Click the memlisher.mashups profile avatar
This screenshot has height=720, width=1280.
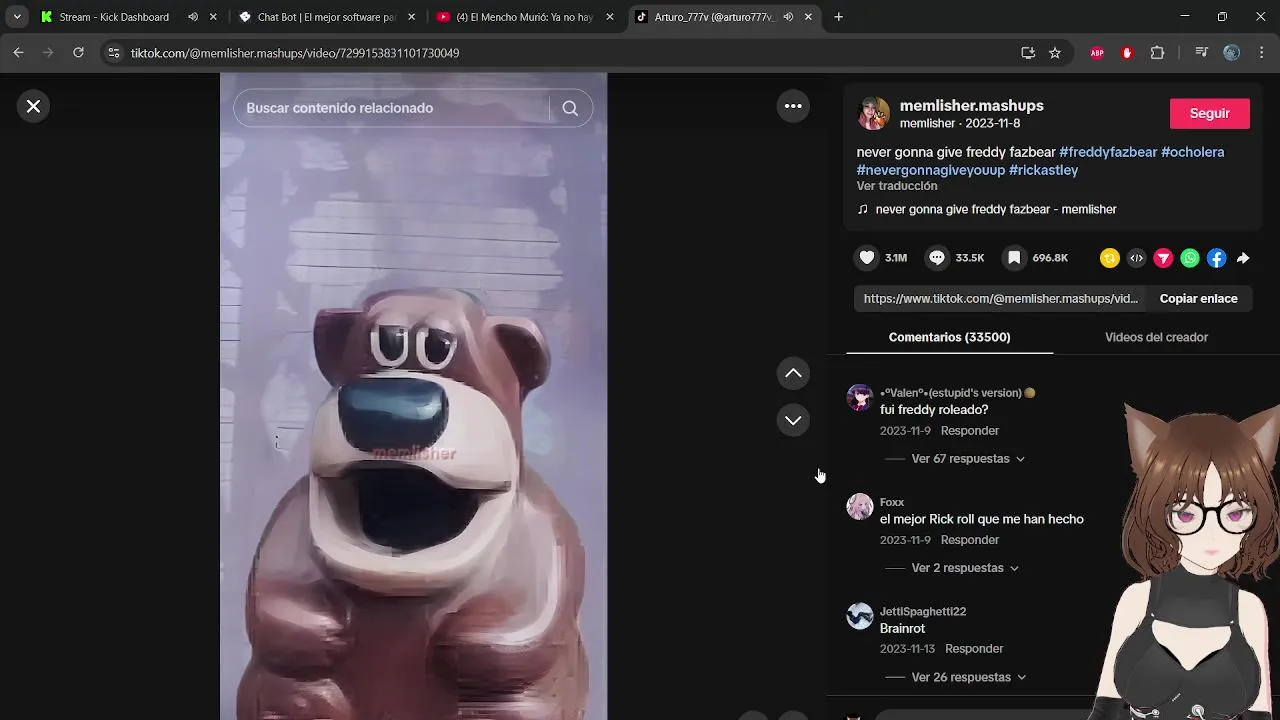tap(874, 114)
